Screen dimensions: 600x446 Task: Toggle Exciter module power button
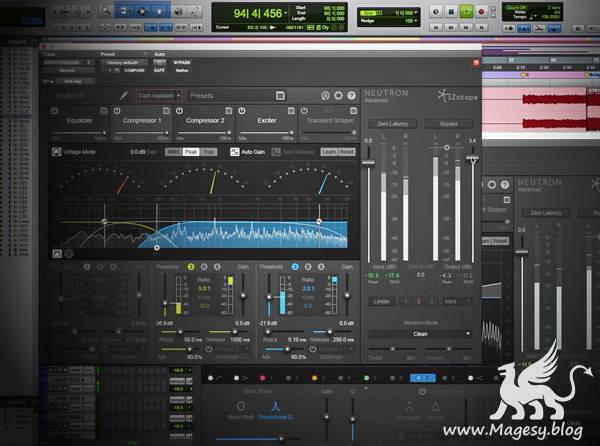[242, 111]
